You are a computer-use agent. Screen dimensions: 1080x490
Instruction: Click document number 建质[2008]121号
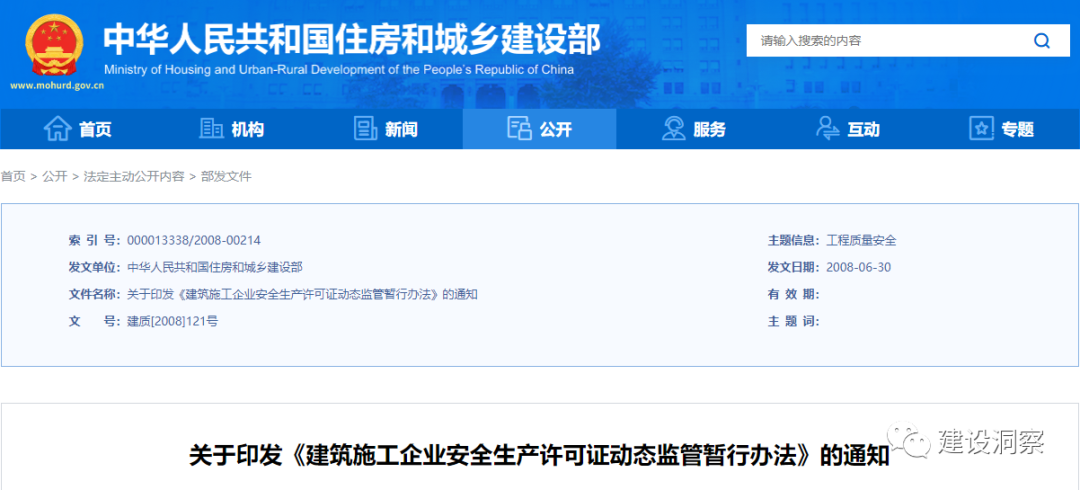coord(173,321)
